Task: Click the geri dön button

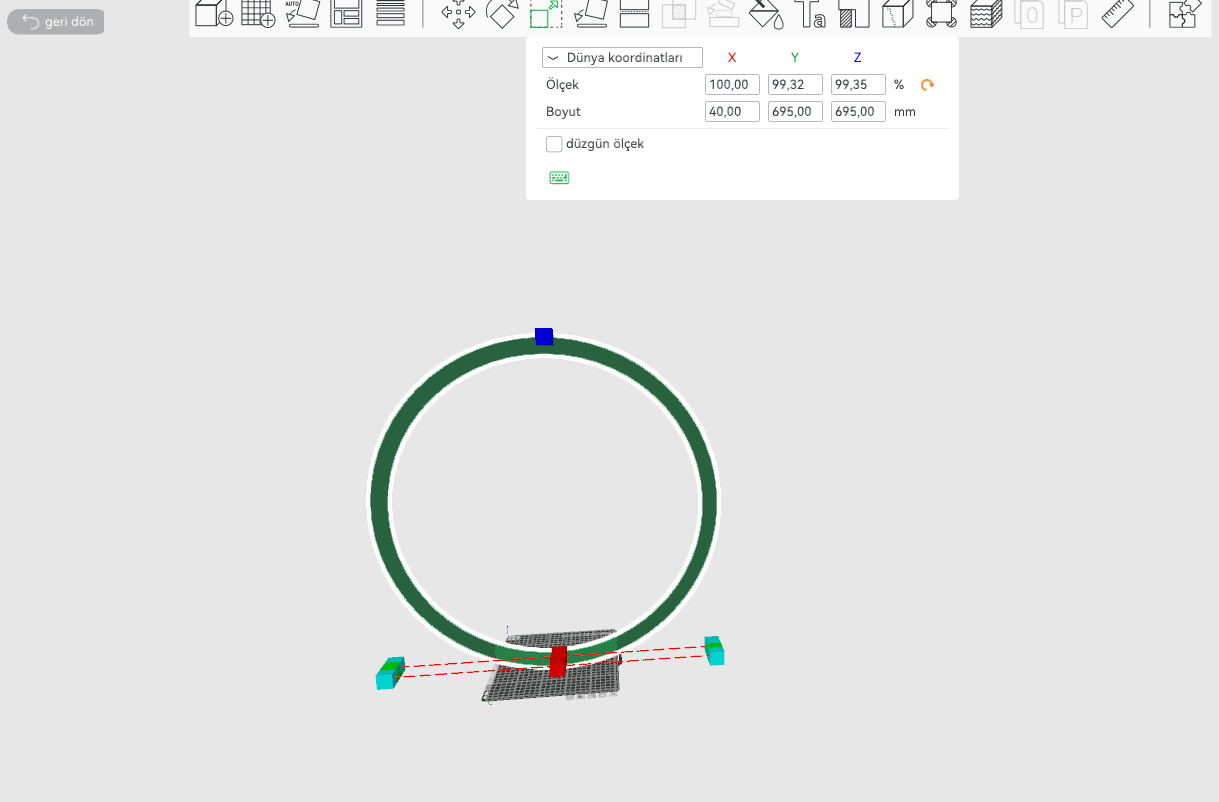Action: click(x=56, y=22)
